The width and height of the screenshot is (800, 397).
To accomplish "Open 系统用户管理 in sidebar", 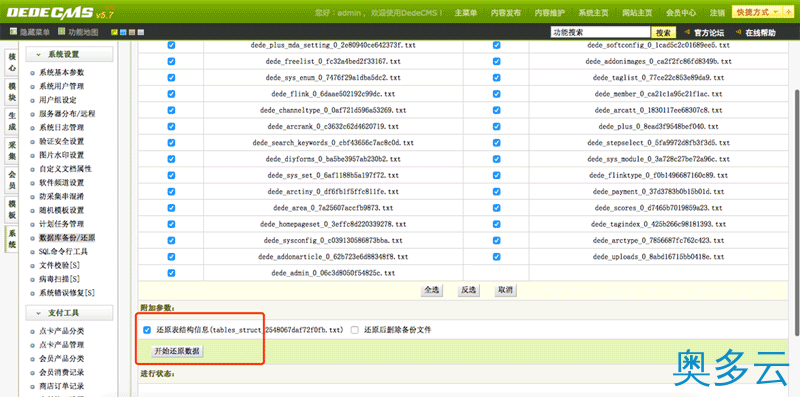I will pos(61,87).
